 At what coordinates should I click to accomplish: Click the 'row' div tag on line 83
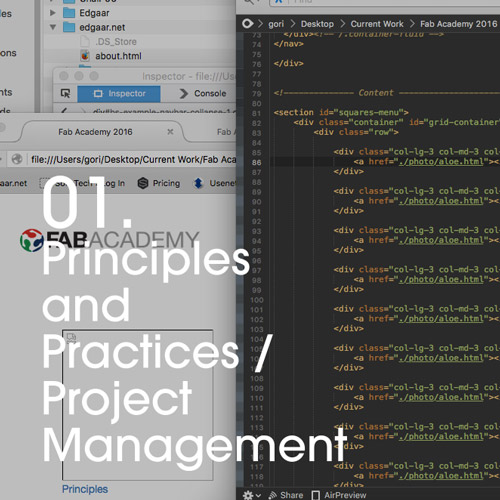[356, 132]
